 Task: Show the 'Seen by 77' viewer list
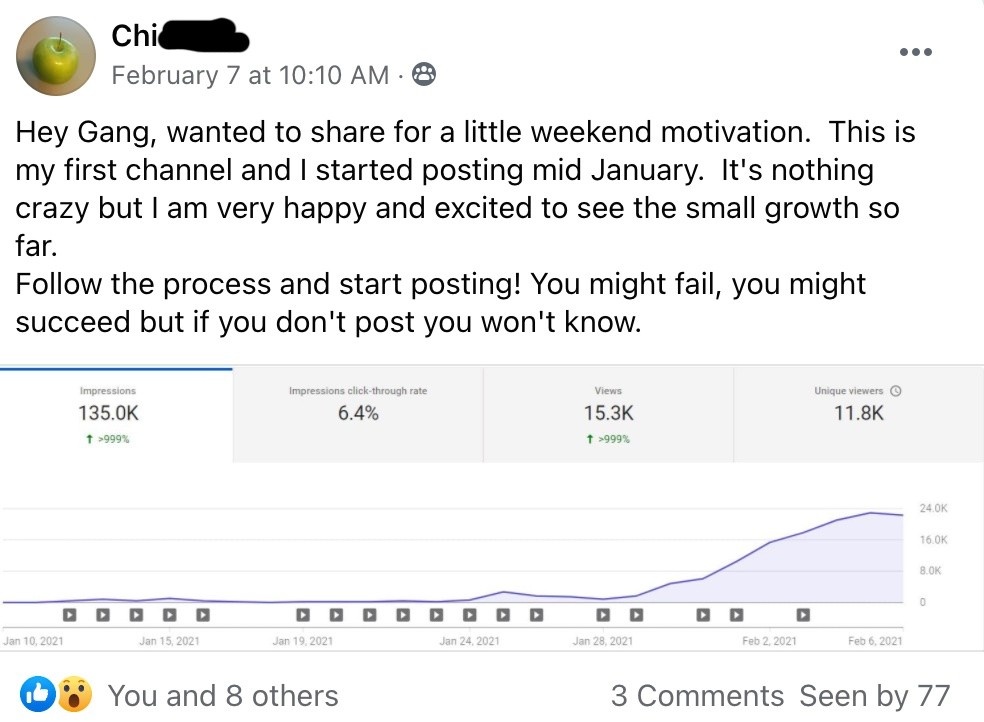click(x=874, y=696)
